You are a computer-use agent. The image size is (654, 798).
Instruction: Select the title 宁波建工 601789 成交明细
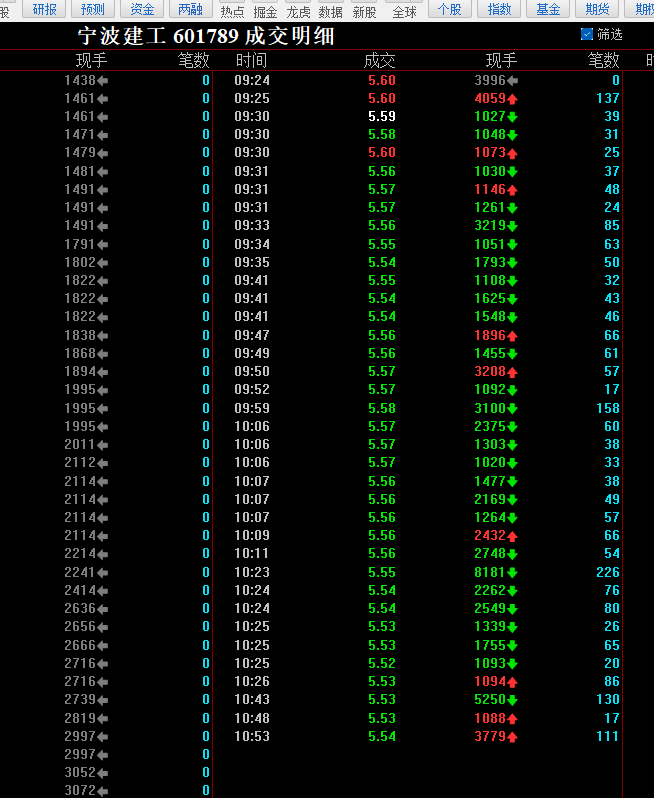(206, 36)
